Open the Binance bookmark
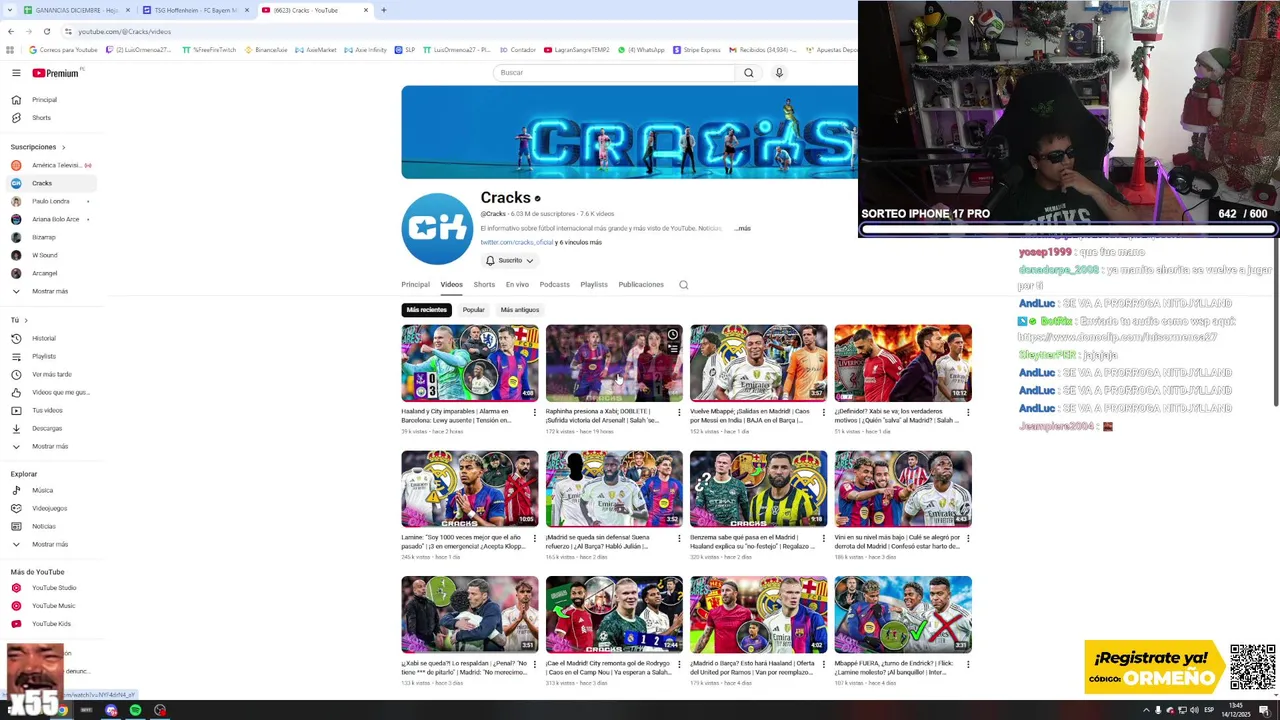 (265, 50)
